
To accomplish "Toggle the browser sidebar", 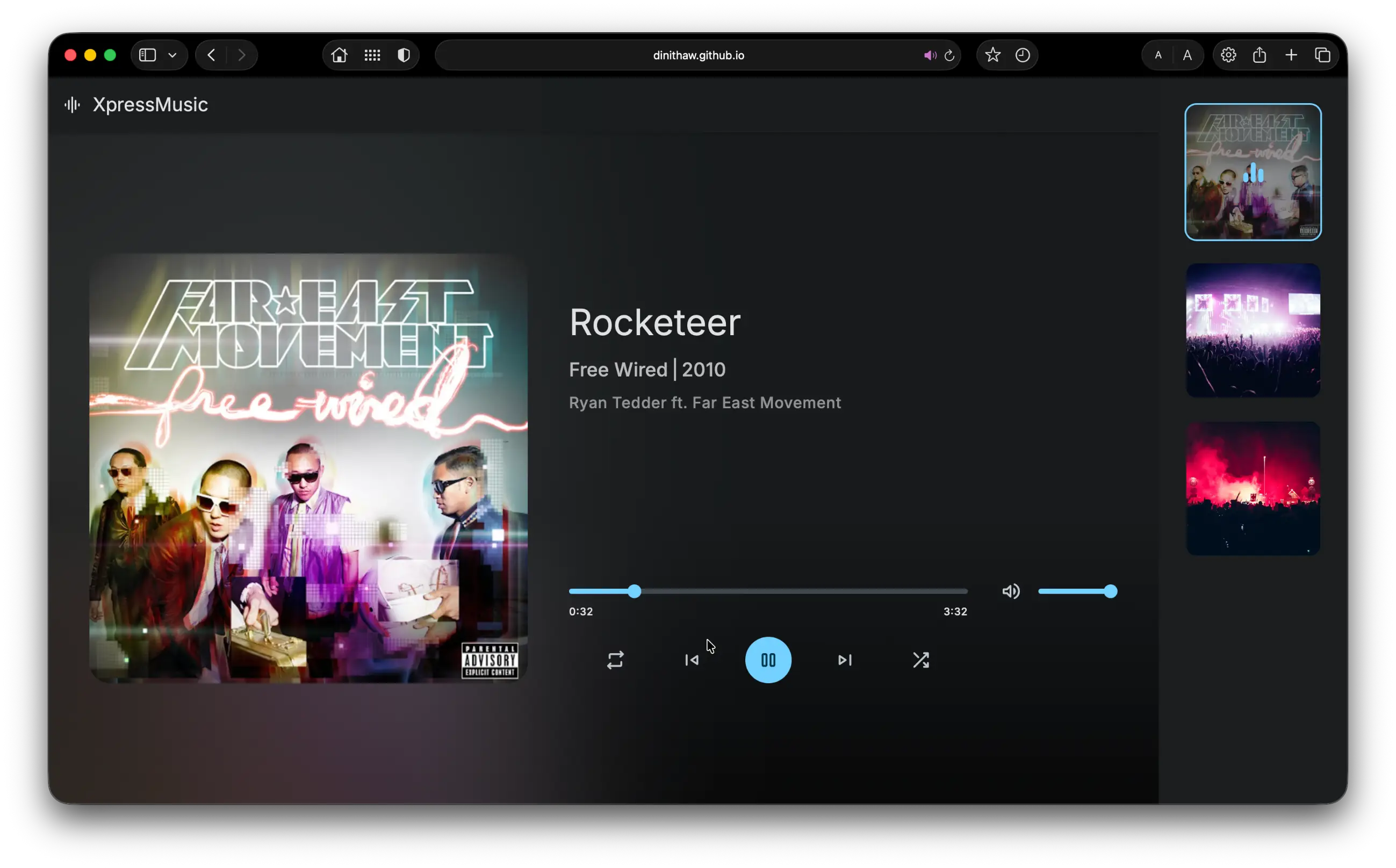I will pos(147,55).
